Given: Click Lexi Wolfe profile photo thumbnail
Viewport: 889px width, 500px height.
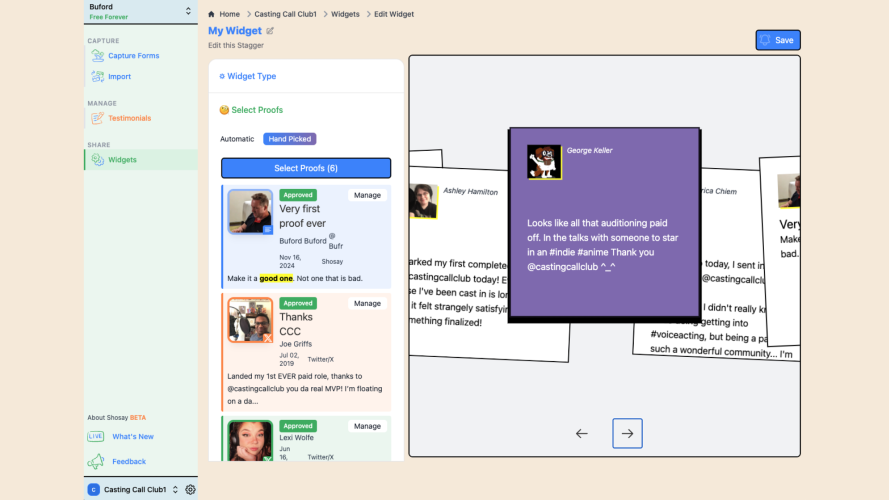Looking at the screenshot, I should 250,440.
